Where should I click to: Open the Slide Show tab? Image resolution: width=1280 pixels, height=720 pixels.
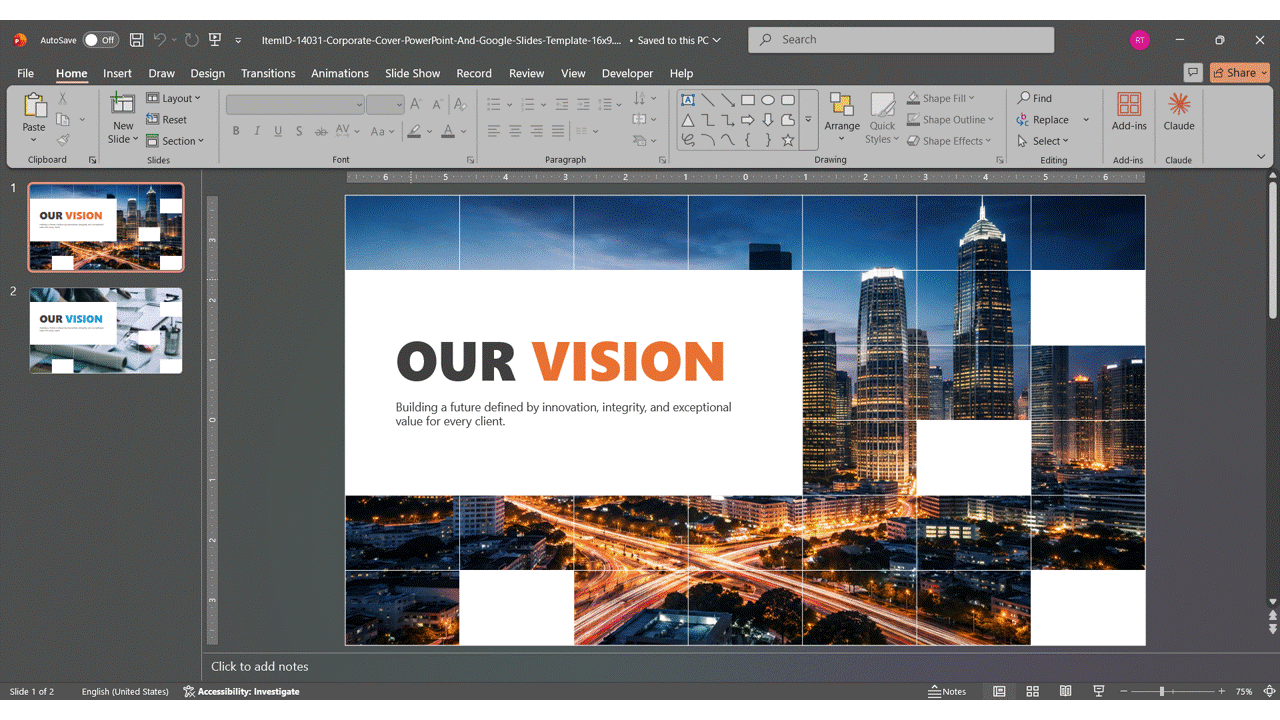click(412, 73)
